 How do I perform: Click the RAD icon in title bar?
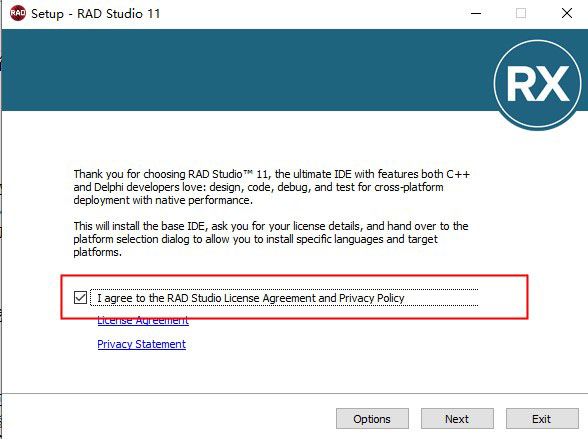pyautogui.click(x=18, y=13)
